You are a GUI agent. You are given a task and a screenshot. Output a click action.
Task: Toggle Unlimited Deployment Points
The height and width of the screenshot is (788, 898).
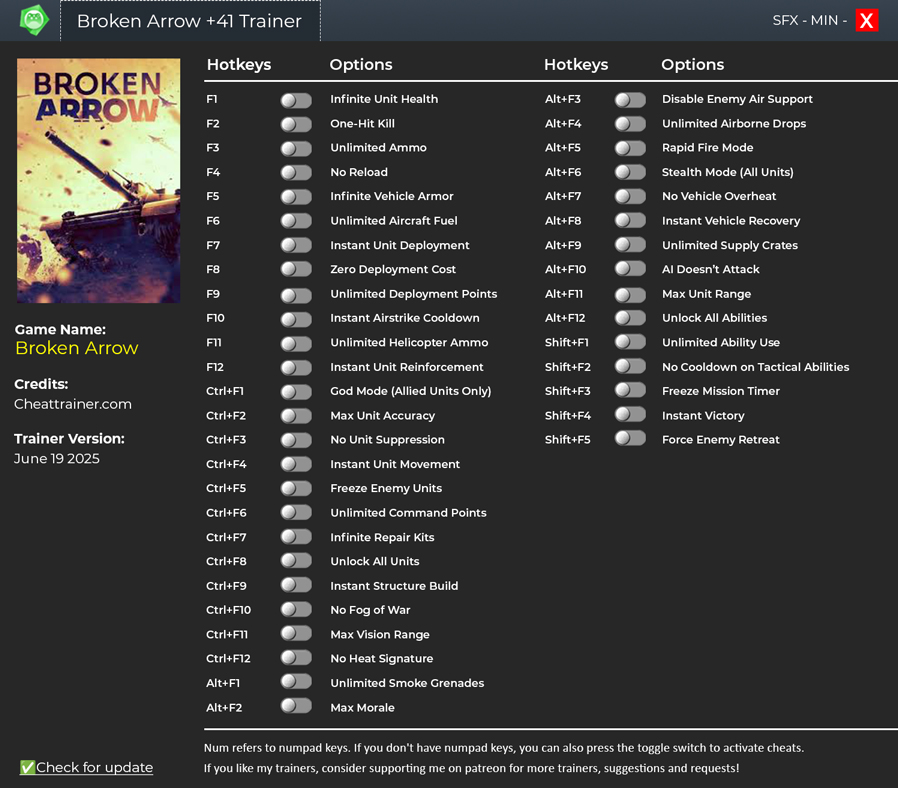click(296, 296)
